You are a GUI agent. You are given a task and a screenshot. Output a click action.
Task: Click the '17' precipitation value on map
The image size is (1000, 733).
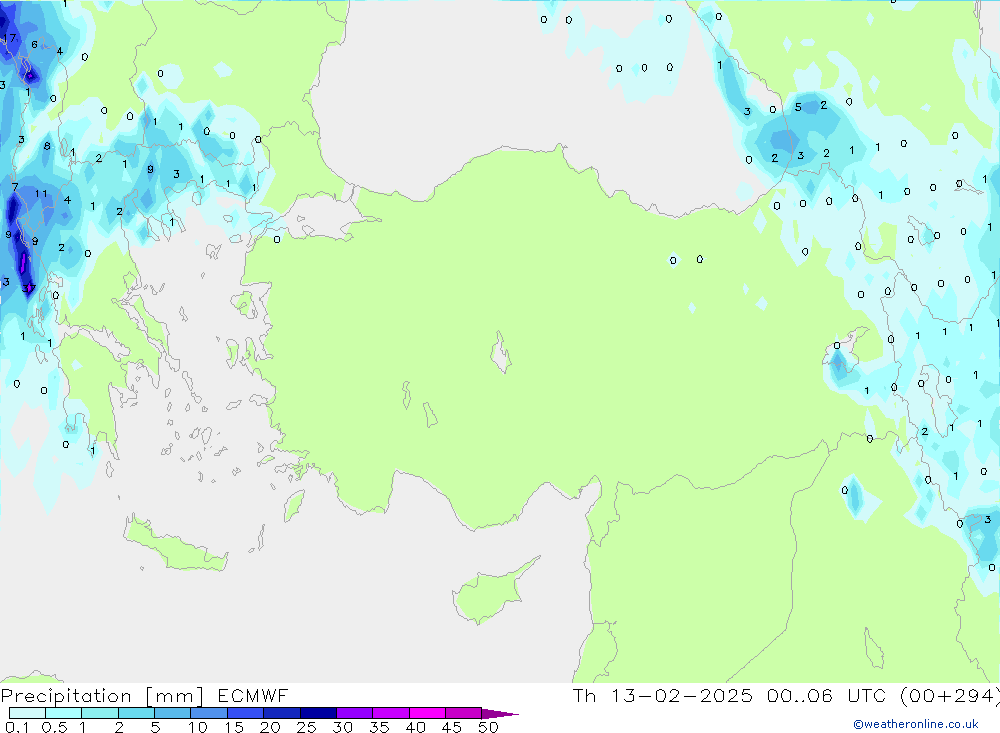[x=10, y=38]
